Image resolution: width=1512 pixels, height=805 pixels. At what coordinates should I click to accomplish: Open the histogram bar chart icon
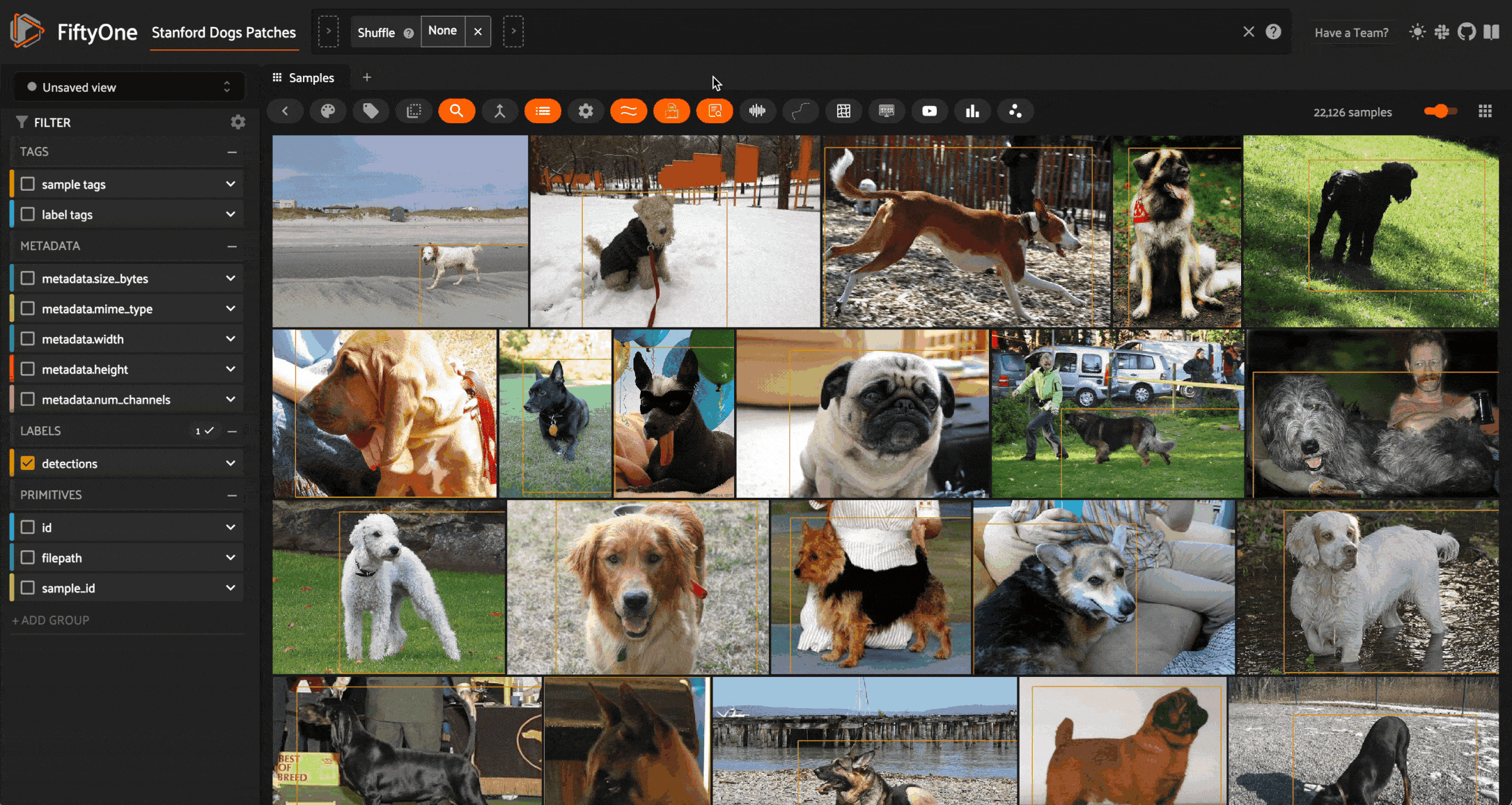(x=972, y=111)
